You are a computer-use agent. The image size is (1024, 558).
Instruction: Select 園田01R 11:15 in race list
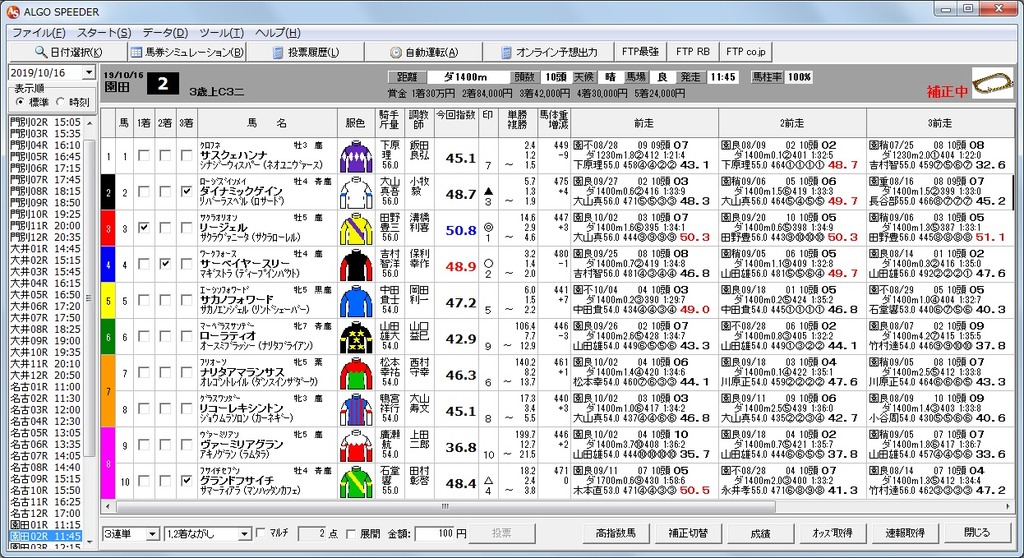tap(46, 525)
